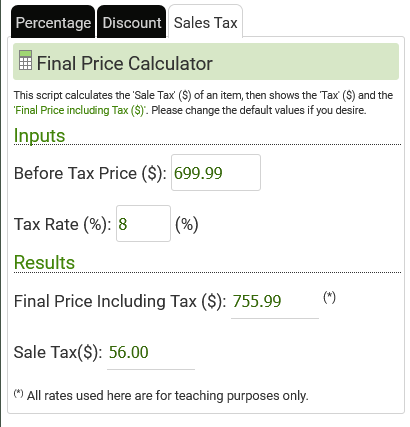Screen dimensions: 410x427
Task: Click the Sale Tax($) label
Action: (x=58, y=352)
